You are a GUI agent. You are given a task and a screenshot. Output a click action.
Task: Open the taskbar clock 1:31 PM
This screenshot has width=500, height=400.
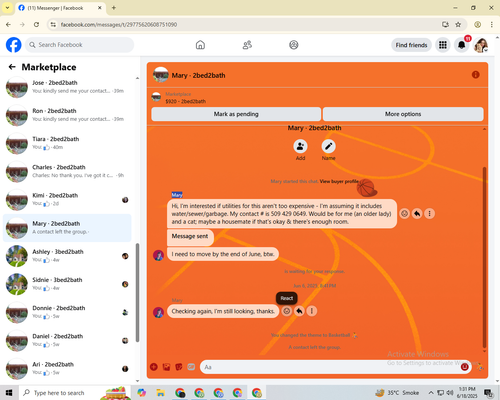[x=467, y=393]
